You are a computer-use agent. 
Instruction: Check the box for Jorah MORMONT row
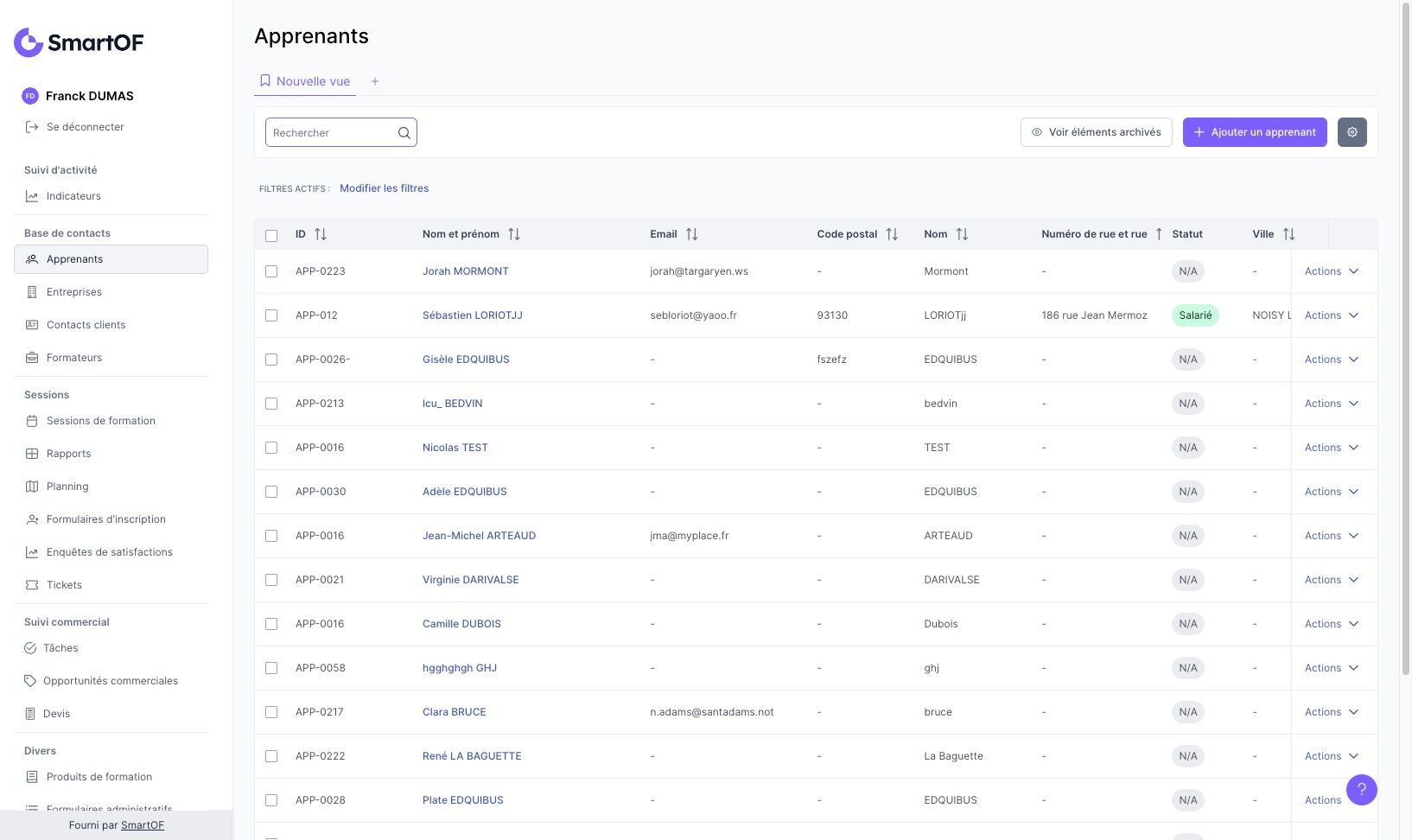(x=271, y=271)
